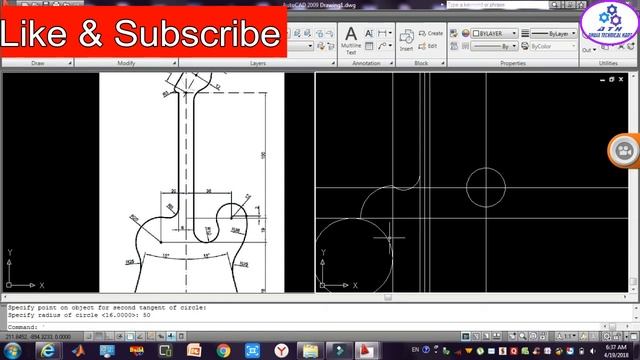Screen dimensions: 640x360
Task: Toggle Model space button in status bar
Action: point(465,336)
